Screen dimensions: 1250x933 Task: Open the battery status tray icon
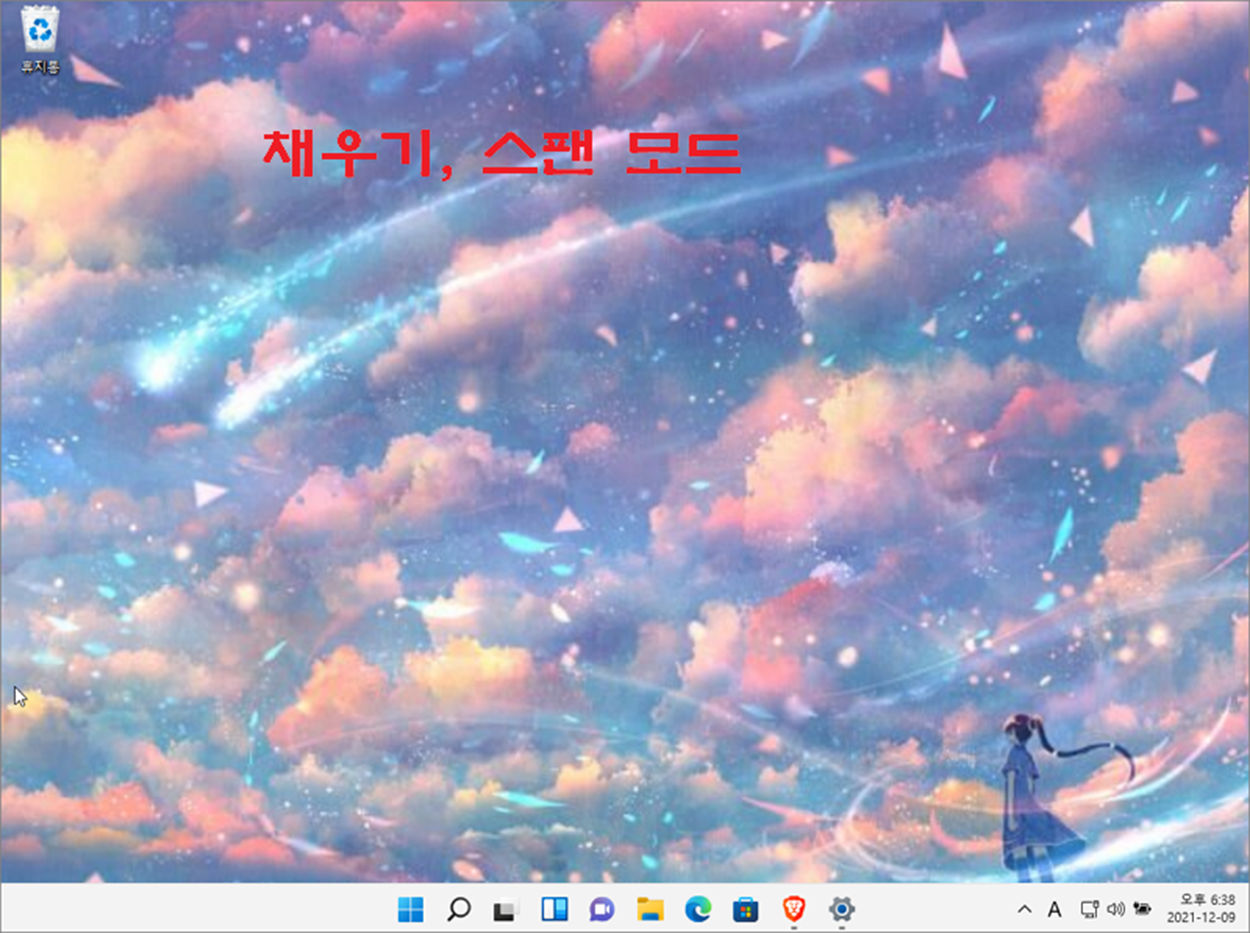pos(1142,909)
